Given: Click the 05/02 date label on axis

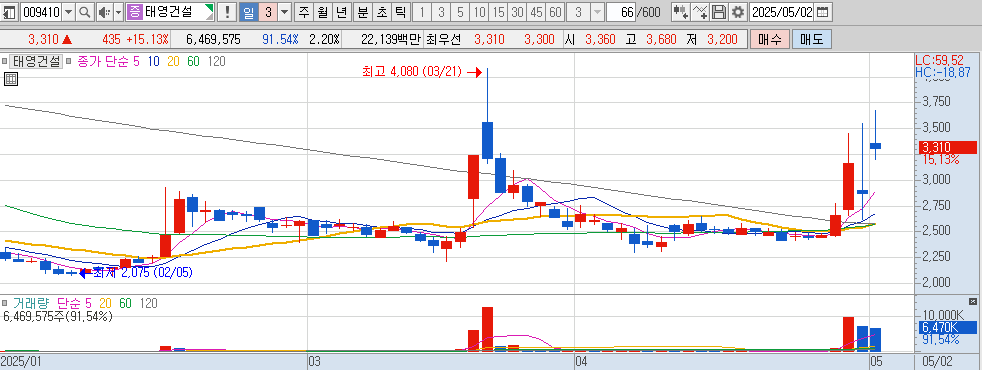Looking at the screenshot, I should pyautogui.click(x=938, y=362).
